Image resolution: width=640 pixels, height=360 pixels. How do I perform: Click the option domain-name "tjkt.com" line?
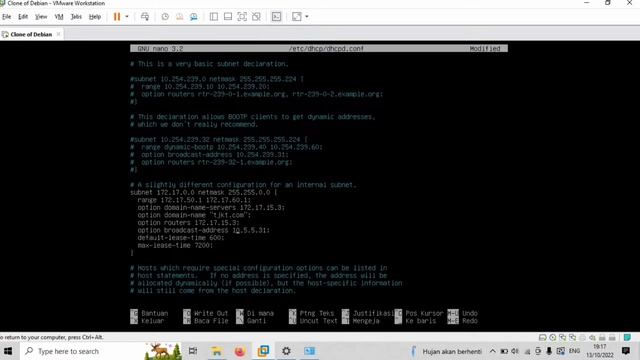click(x=194, y=215)
